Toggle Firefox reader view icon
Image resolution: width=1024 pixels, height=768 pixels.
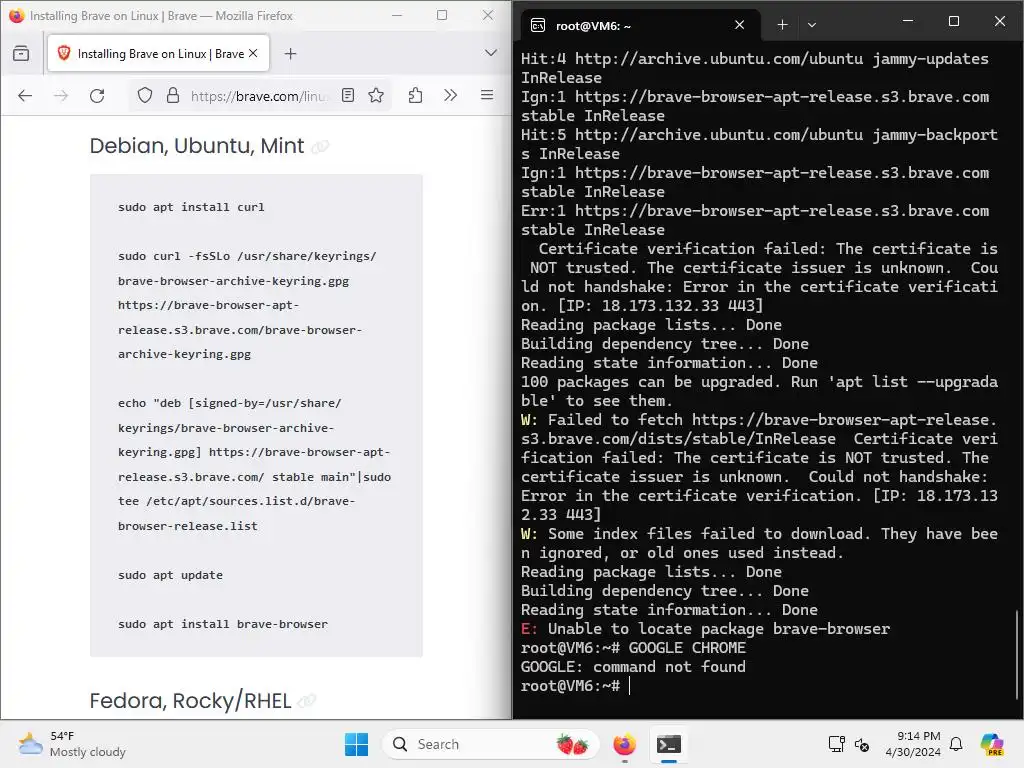[348, 95]
